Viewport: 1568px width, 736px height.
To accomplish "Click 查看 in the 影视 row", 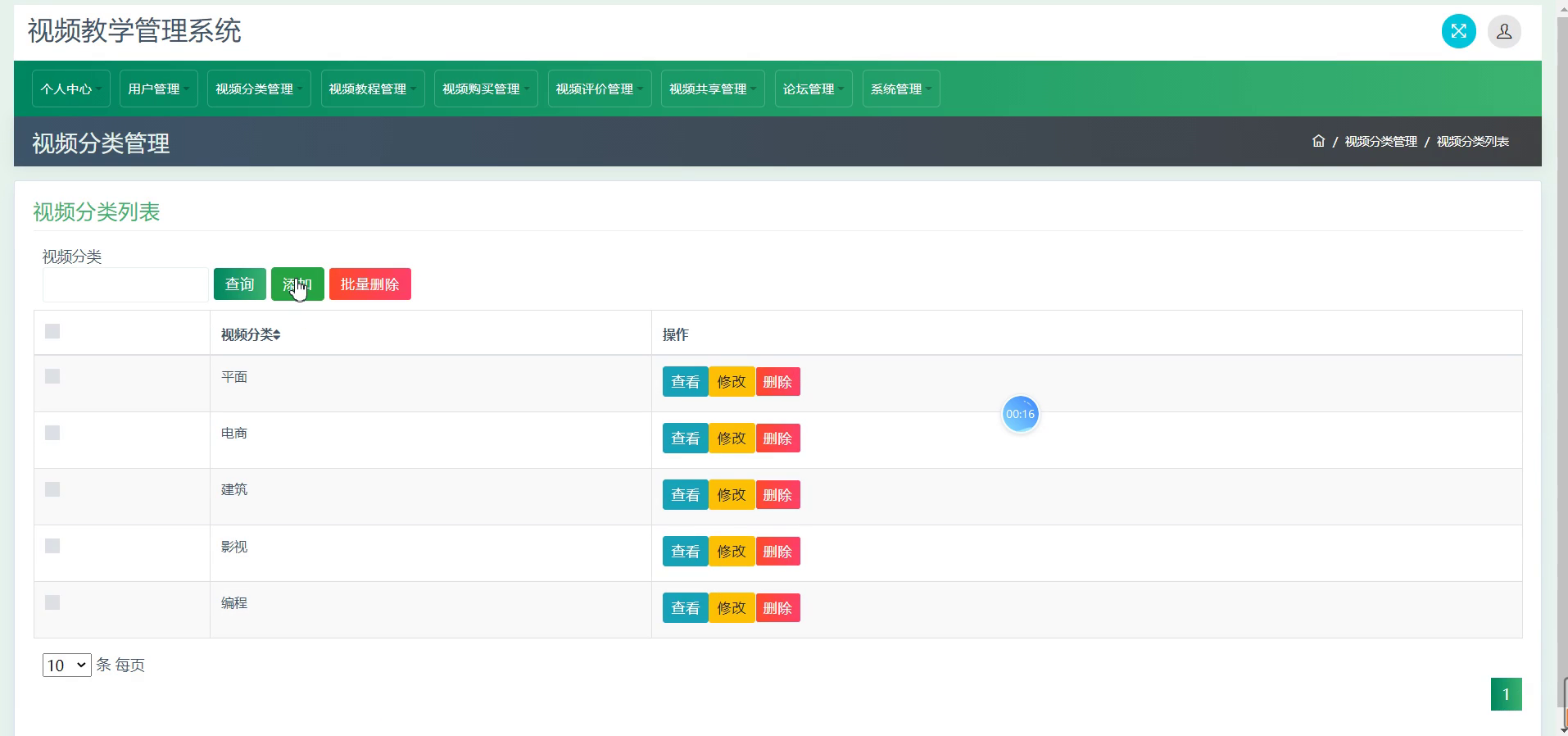I will pos(685,552).
